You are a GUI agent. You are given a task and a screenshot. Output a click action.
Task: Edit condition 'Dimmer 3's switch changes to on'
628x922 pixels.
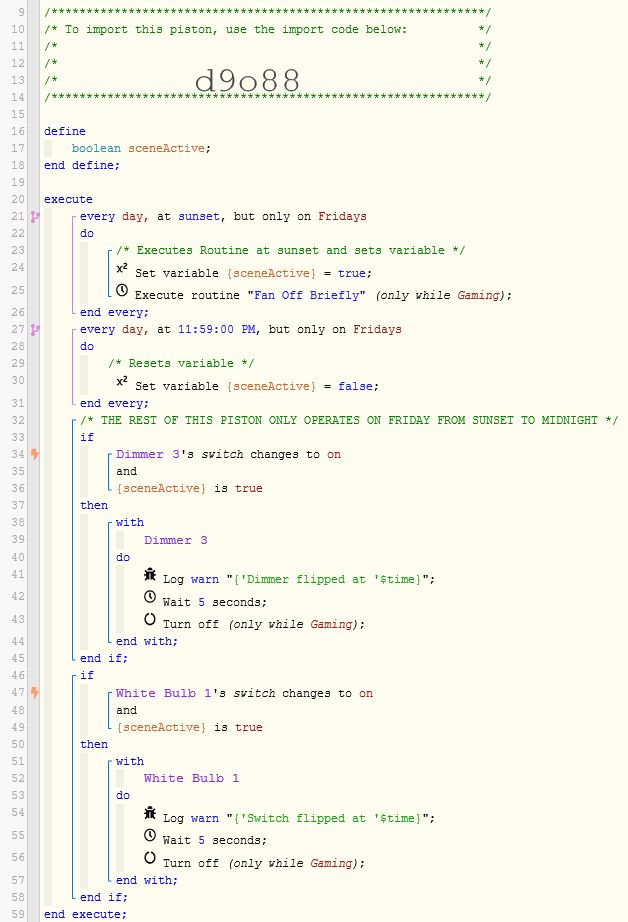click(x=228, y=455)
